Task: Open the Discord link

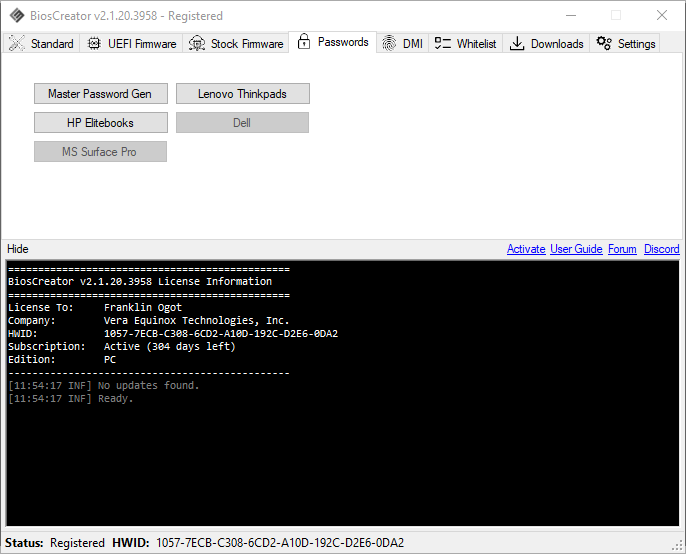Action: tap(662, 249)
